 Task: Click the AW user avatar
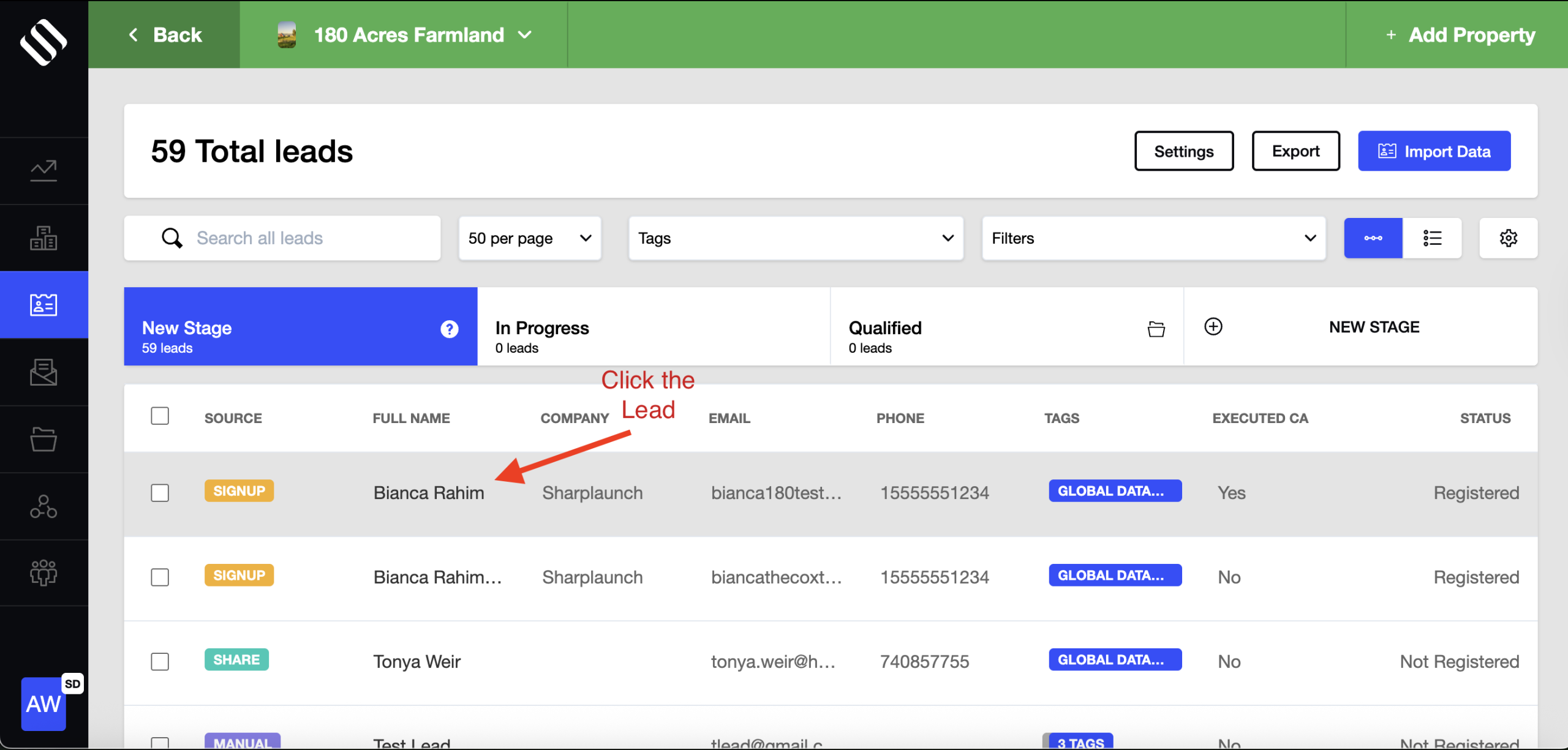[43, 704]
